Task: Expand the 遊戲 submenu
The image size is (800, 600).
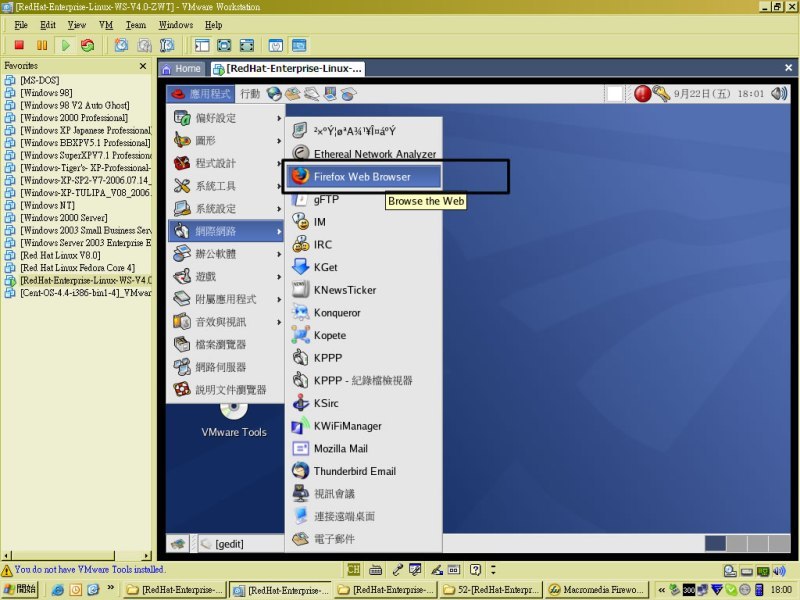Action: pyautogui.click(x=226, y=276)
